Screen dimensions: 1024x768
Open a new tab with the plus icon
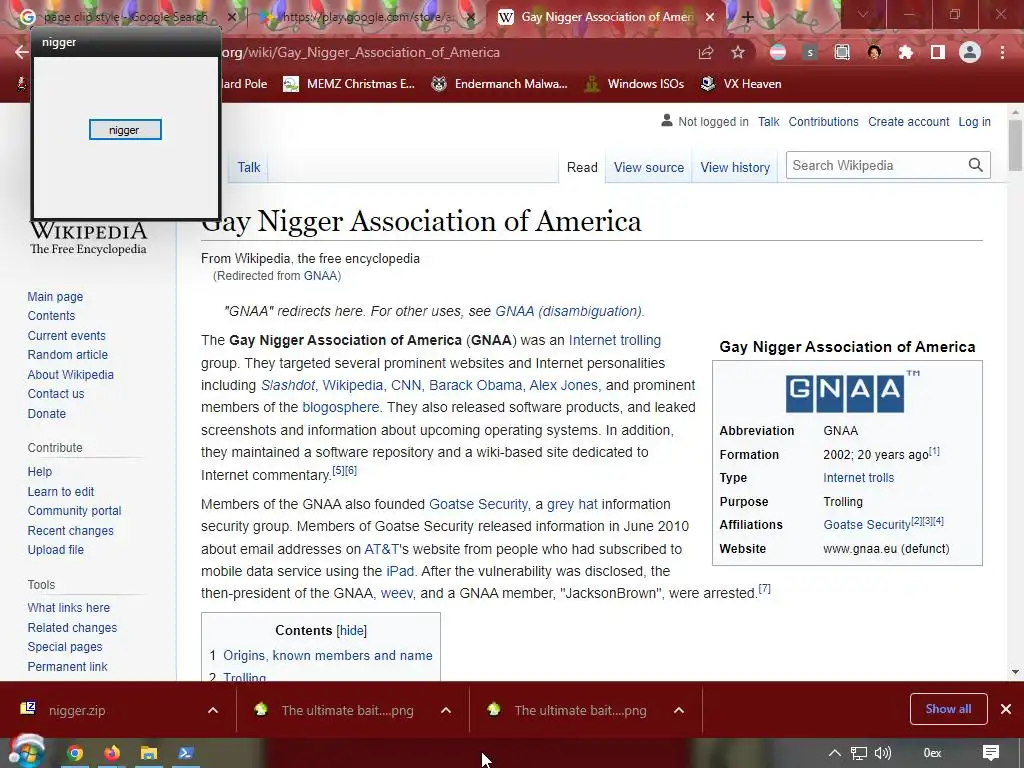748,17
